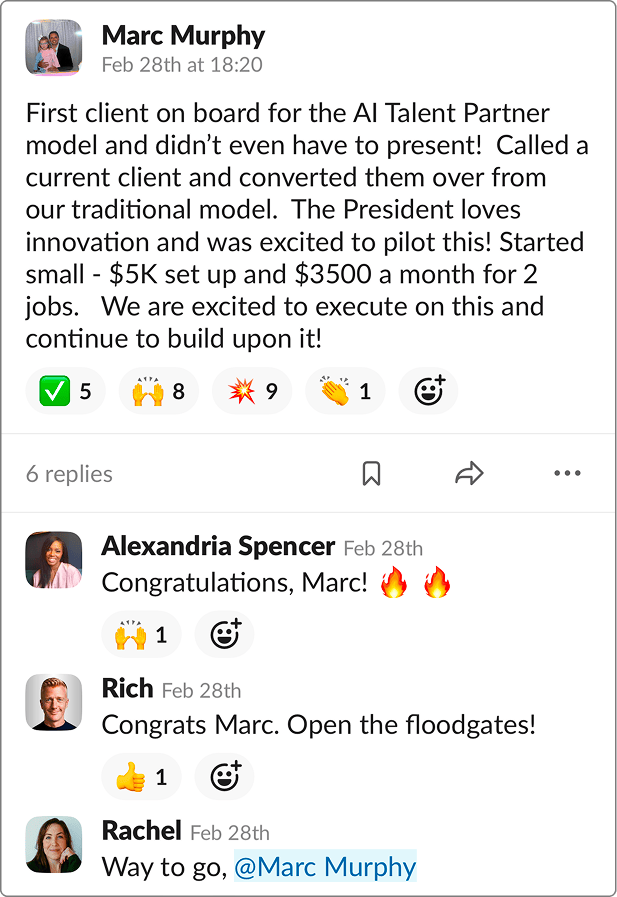
Task: Toggle raised hands reaction on Alexandria's reply
Action: point(141,634)
